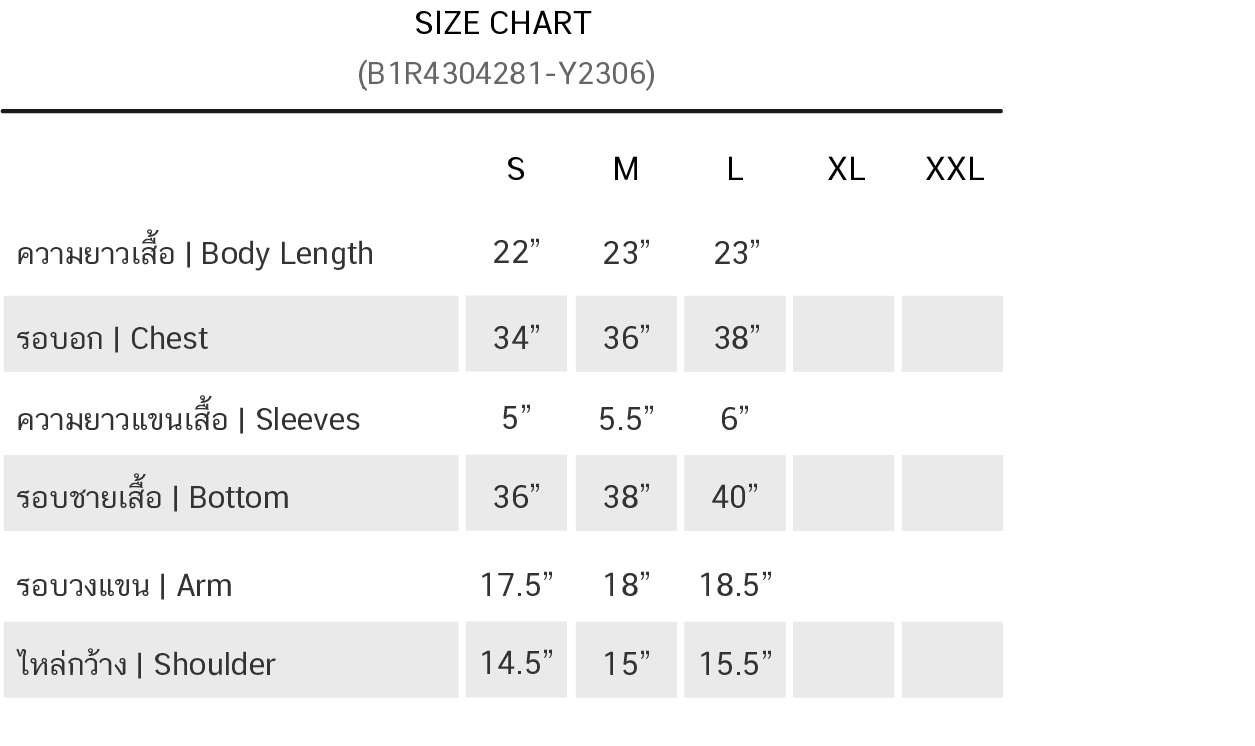
Task: Click the product code B1R4304281-Y2306
Action: (x=506, y=74)
